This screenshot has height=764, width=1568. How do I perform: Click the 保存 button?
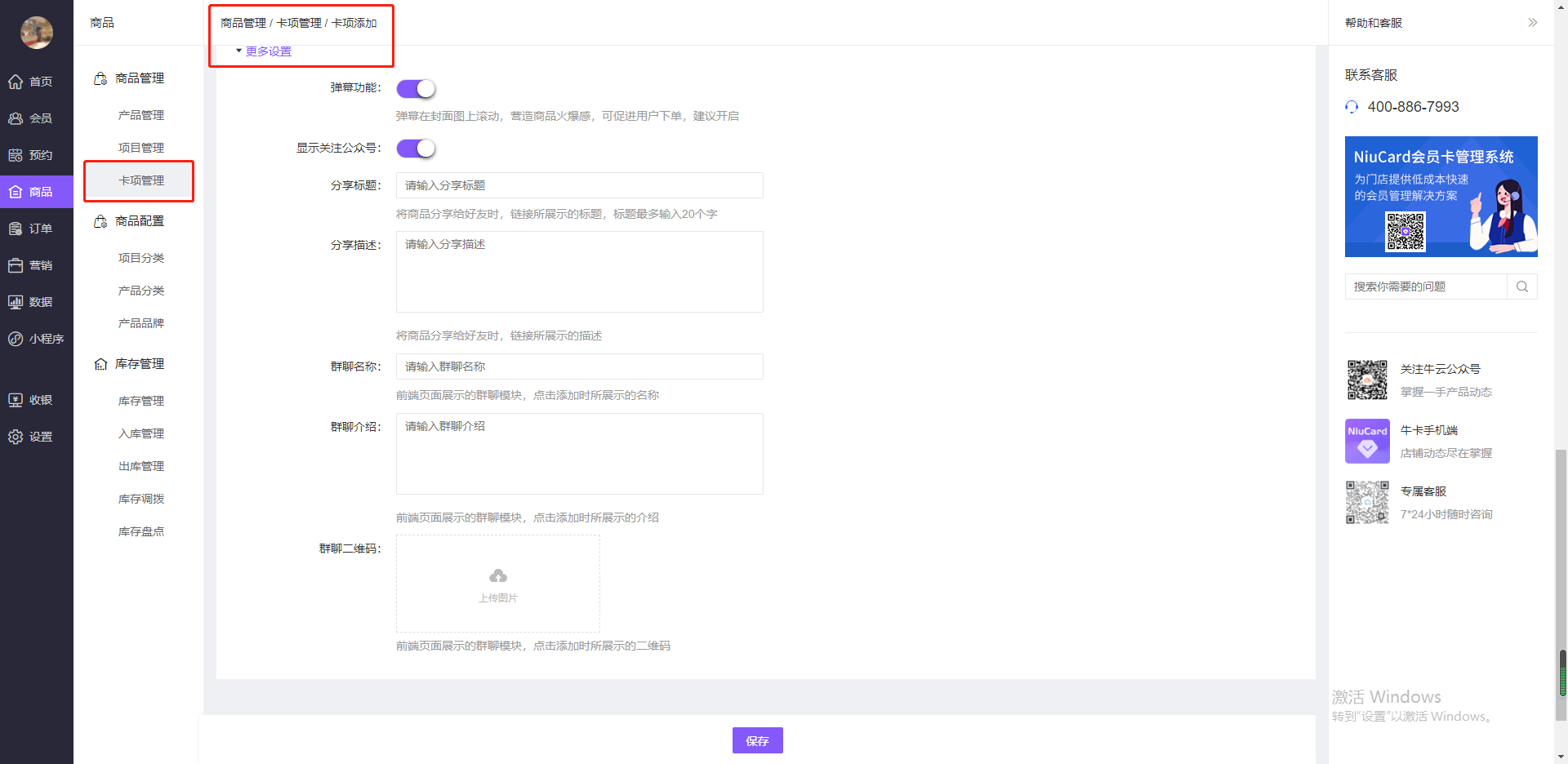pos(758,740)
